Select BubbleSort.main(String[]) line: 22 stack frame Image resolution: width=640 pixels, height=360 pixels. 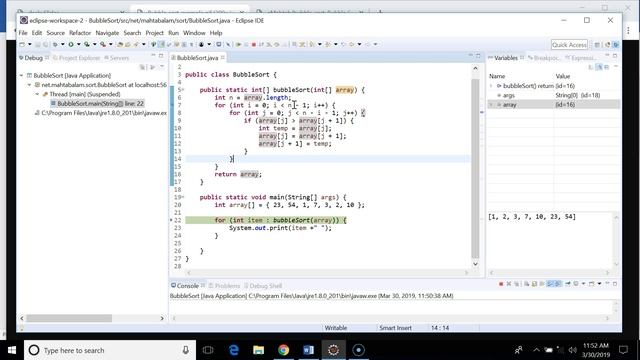(97, 104)
